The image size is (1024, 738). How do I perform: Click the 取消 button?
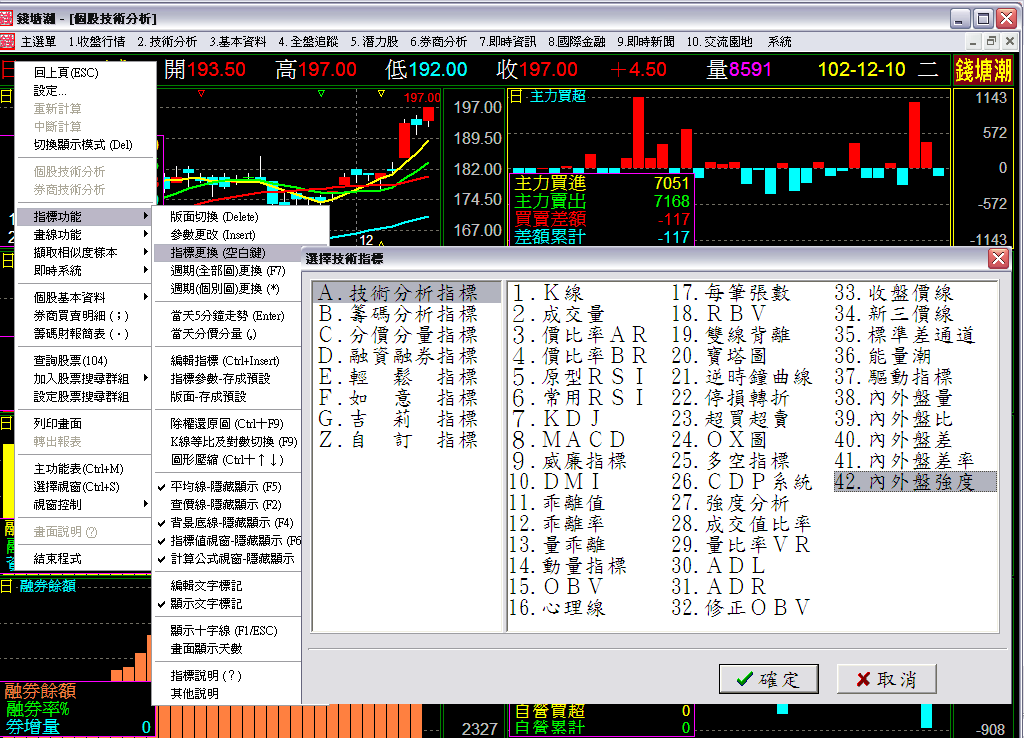pos(886,679)
